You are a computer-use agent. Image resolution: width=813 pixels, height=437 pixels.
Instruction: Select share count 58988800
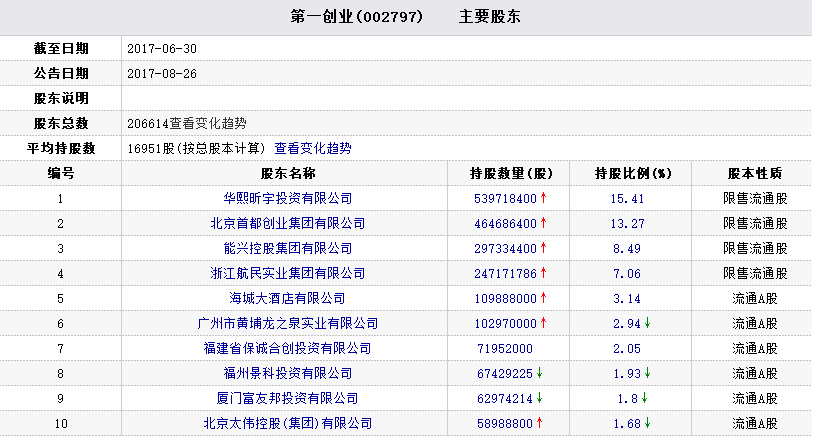point(505,424)
